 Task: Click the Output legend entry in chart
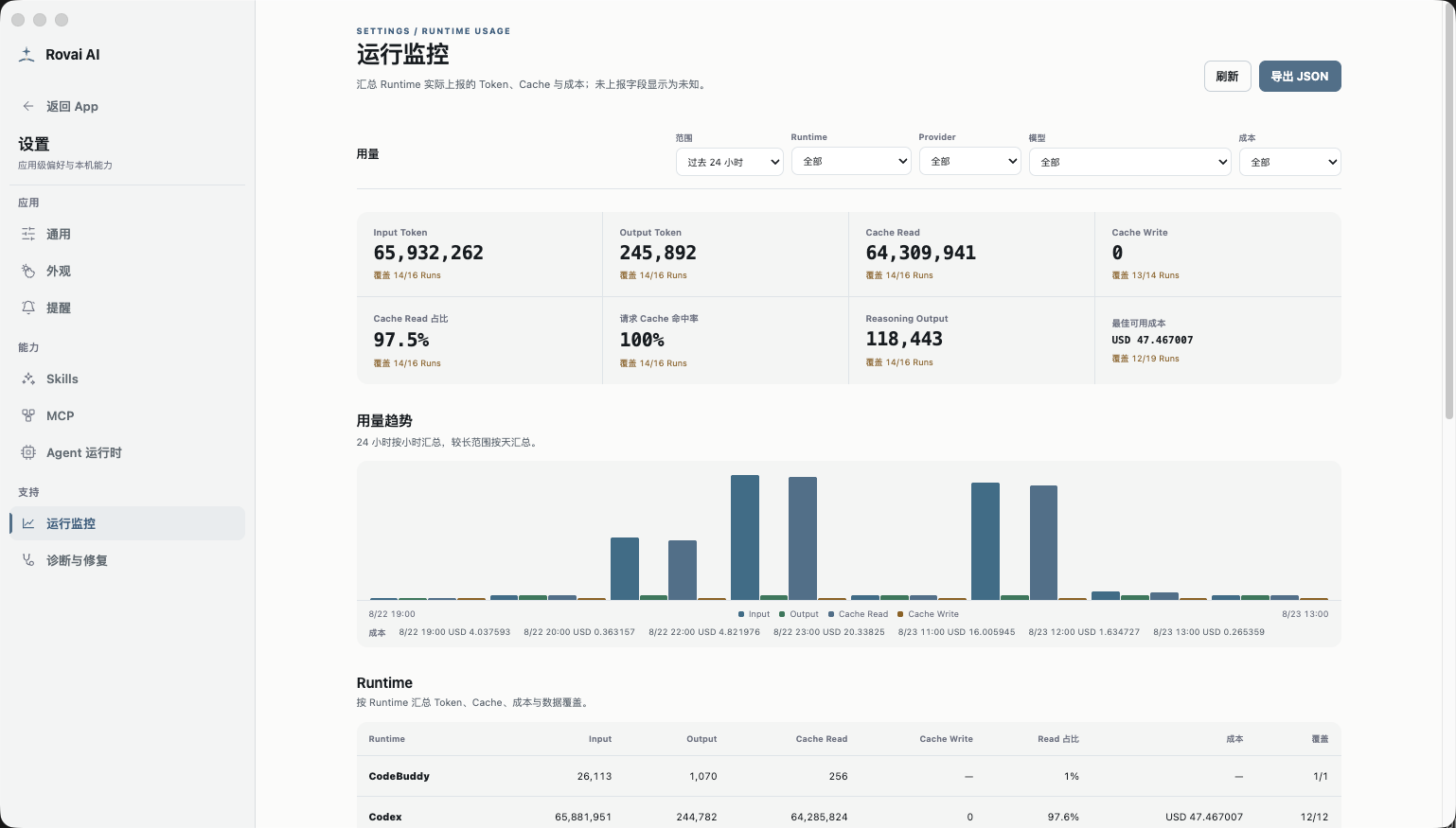pos(798,614)
